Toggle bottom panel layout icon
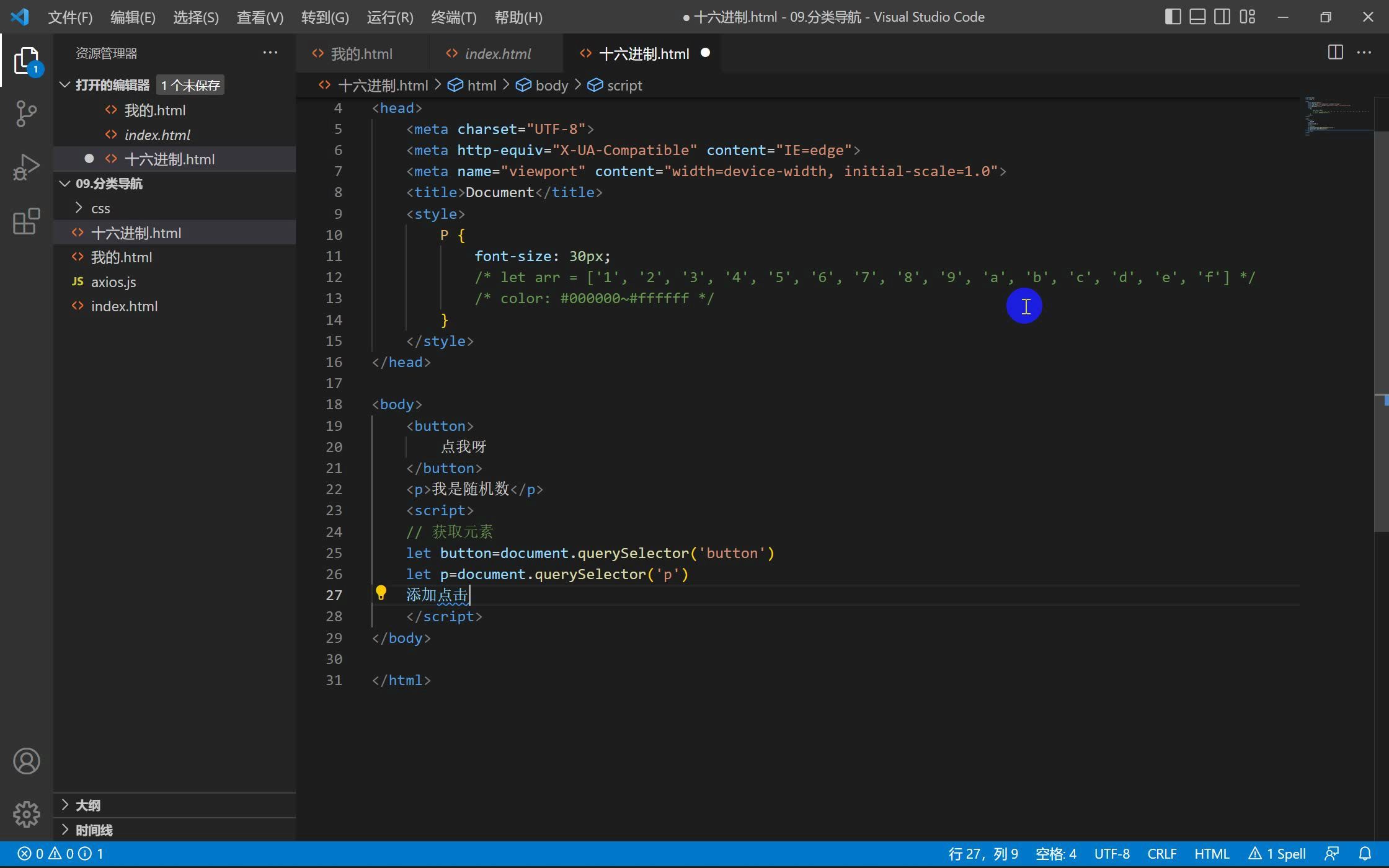 (1197, 17)
